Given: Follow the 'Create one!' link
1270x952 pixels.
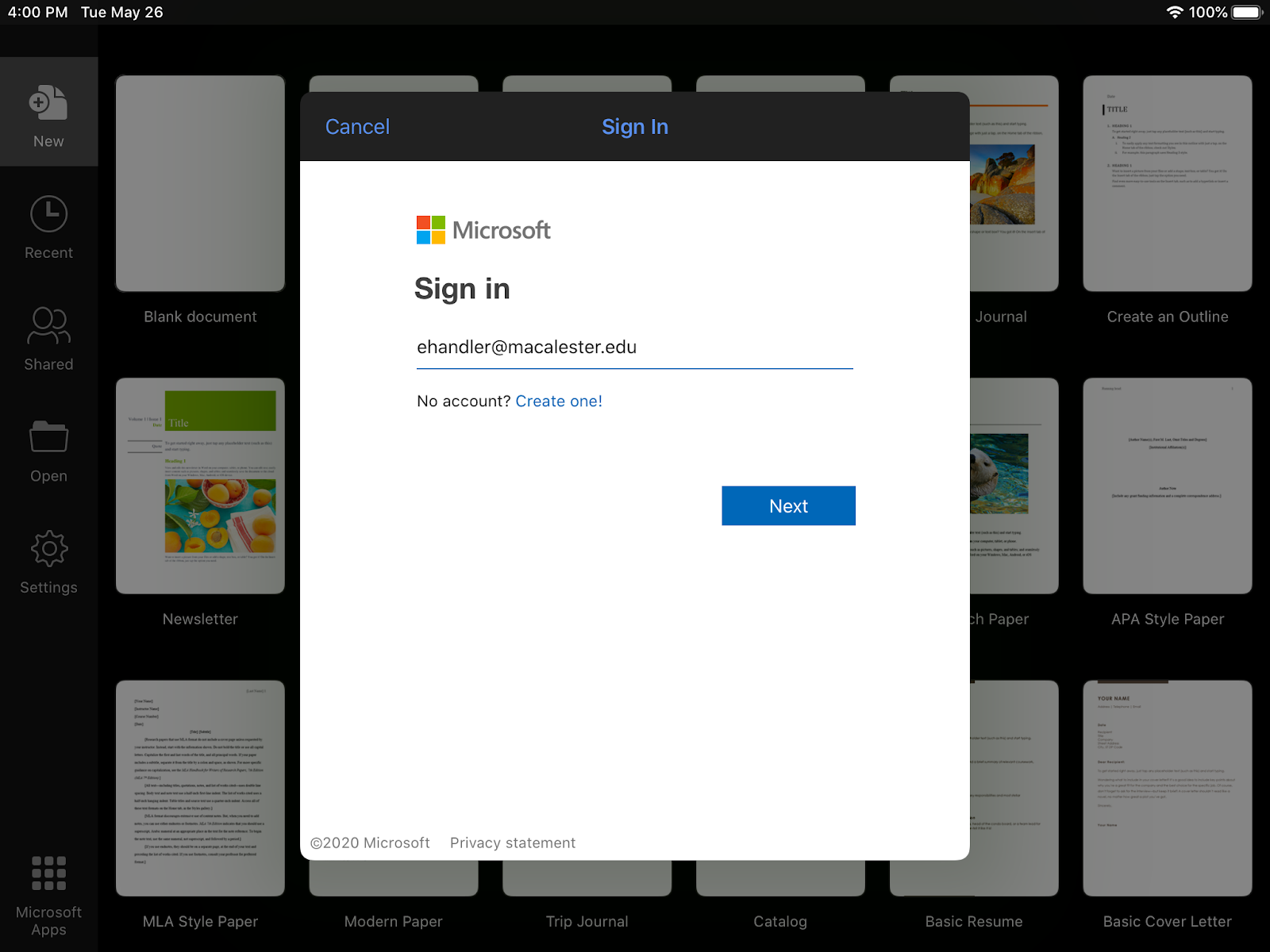Looking at the screenshot, I should (559, 401).
